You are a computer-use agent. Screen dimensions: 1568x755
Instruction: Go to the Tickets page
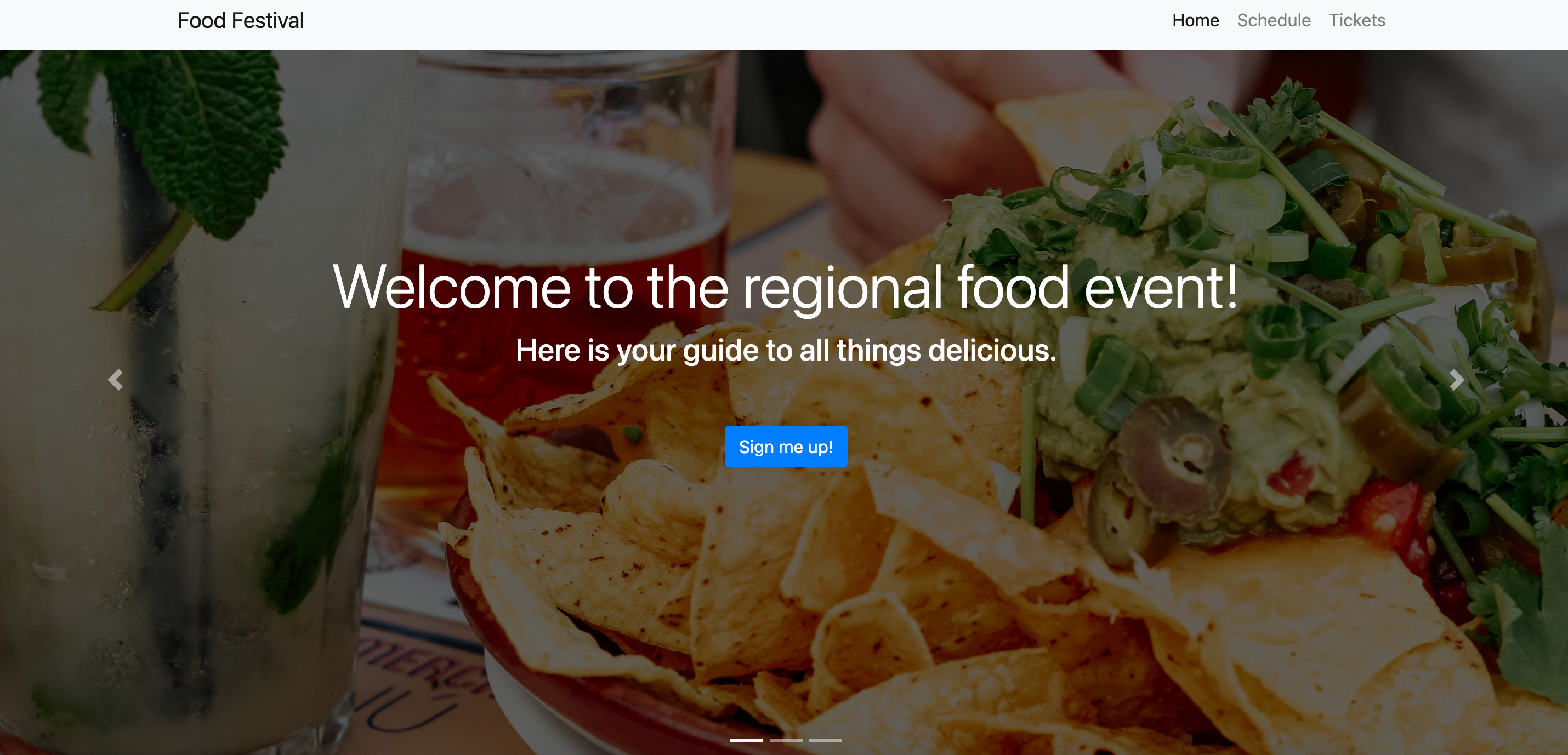pos(1356,21)
